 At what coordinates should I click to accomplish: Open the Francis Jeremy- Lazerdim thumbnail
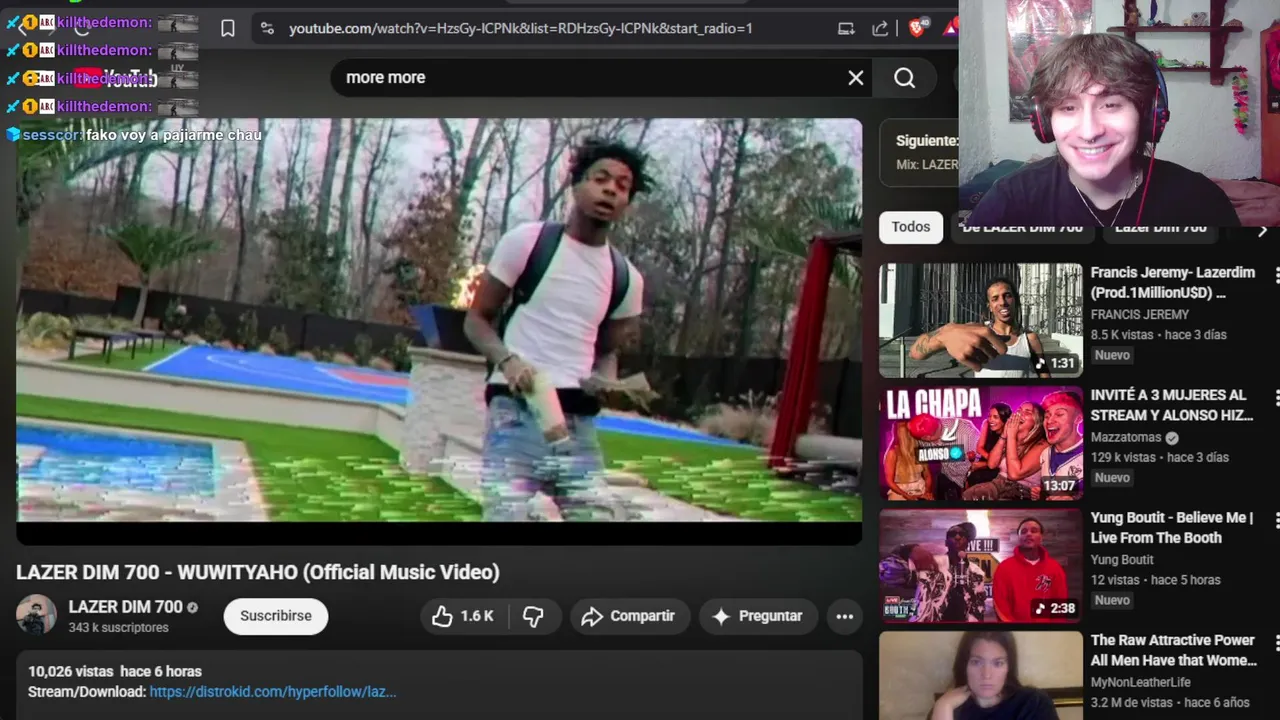tap(981, 320)
